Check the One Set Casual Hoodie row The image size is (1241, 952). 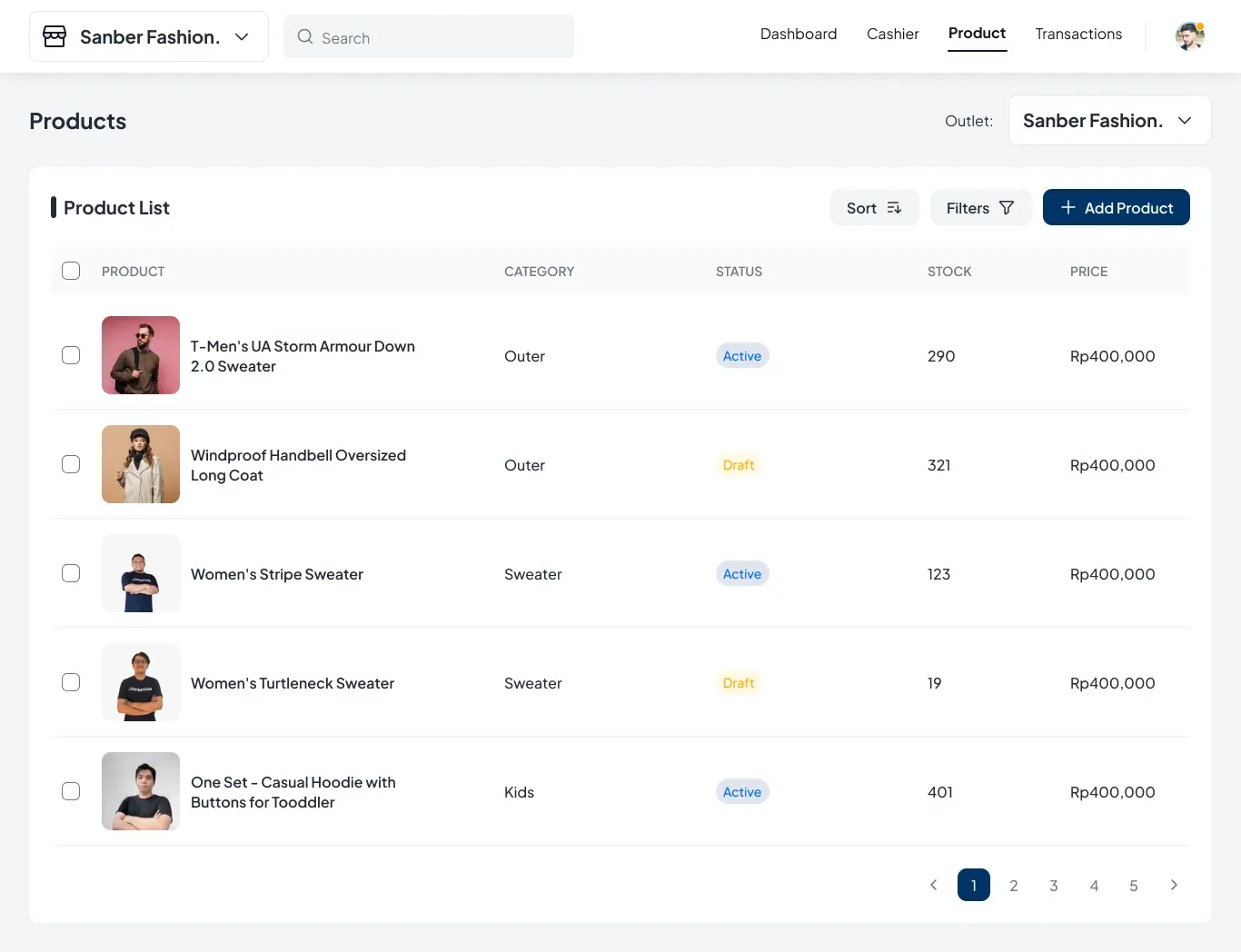point(71,791)
